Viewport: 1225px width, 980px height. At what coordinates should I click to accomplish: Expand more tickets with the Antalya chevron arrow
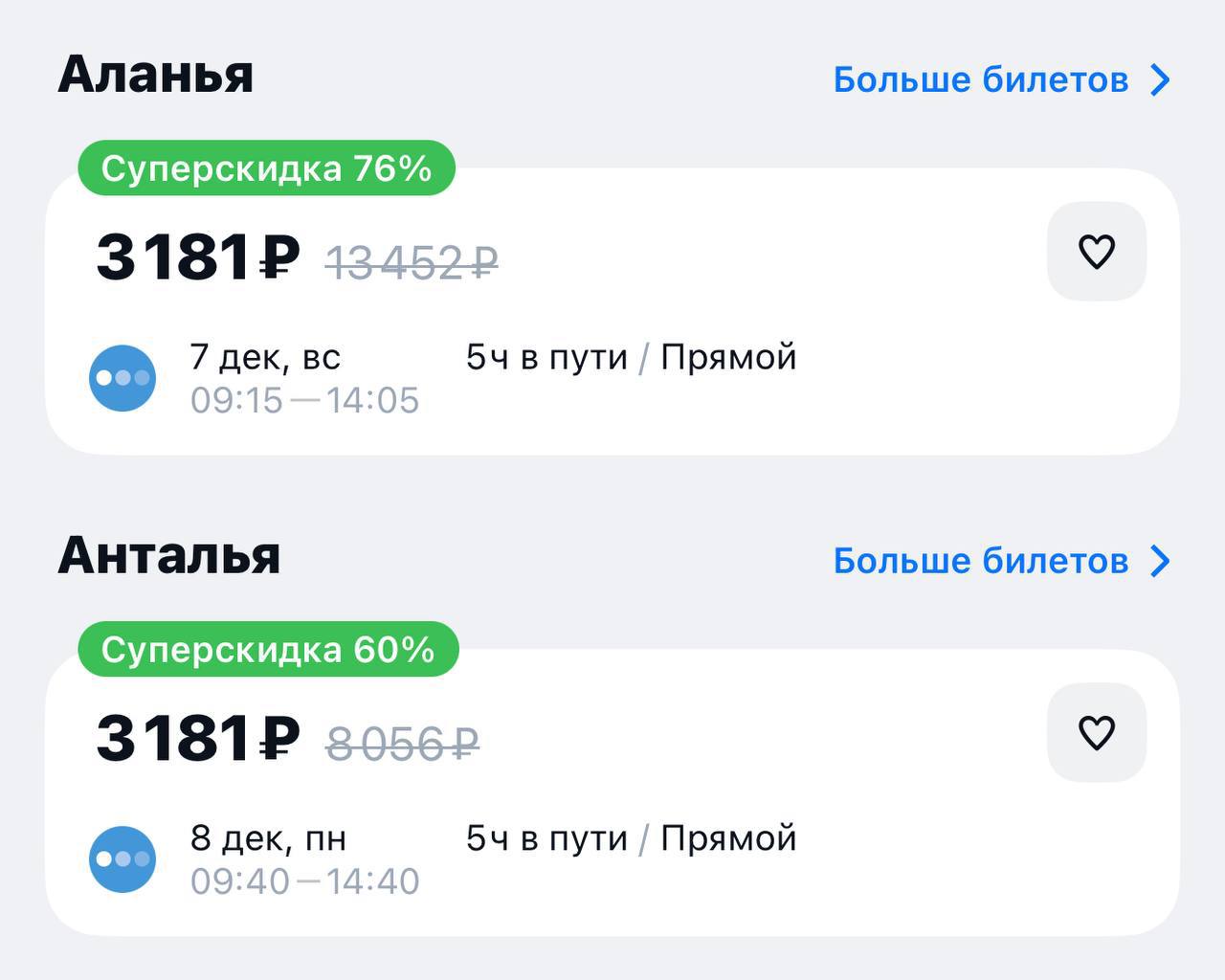[x=1160, y=562]
